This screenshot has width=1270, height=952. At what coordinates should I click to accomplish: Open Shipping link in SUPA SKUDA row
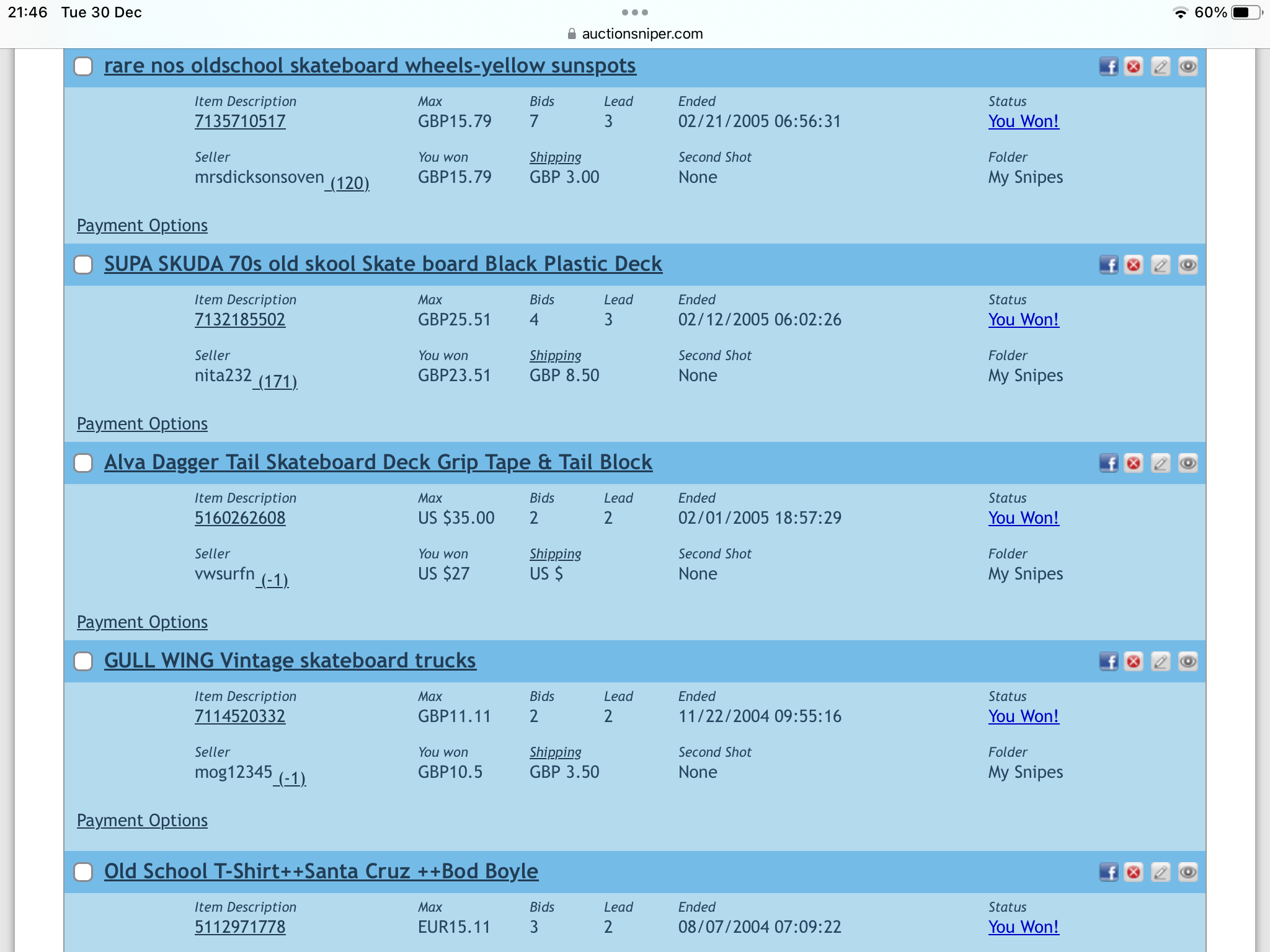(x=555, y=355)
